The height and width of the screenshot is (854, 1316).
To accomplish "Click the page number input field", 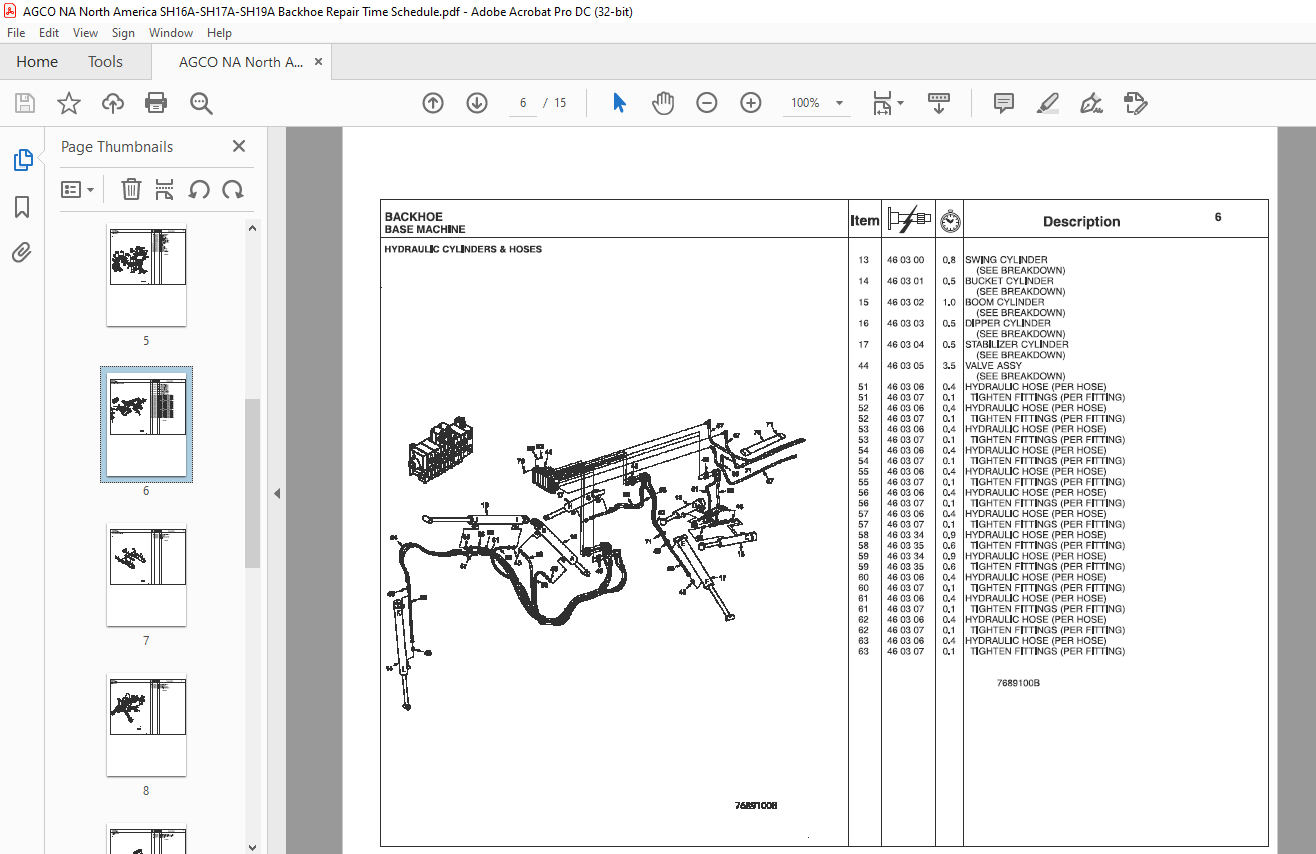I will point(523,103).
